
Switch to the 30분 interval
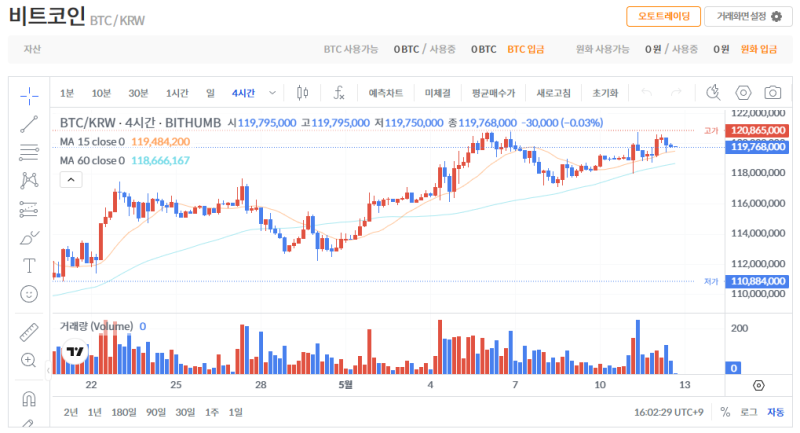tap(138, 93)
